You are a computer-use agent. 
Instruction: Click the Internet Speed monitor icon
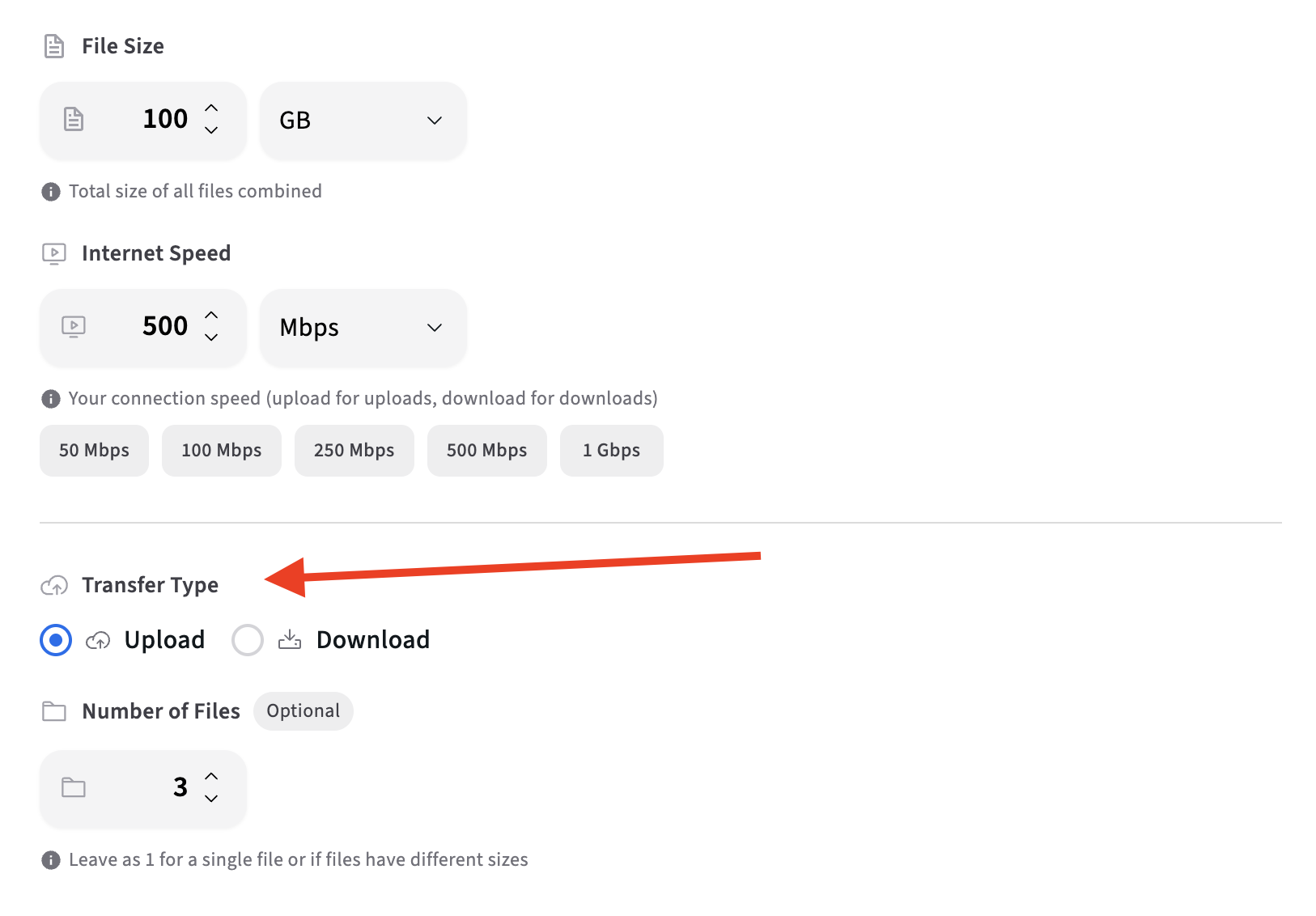tap(53, 253)
